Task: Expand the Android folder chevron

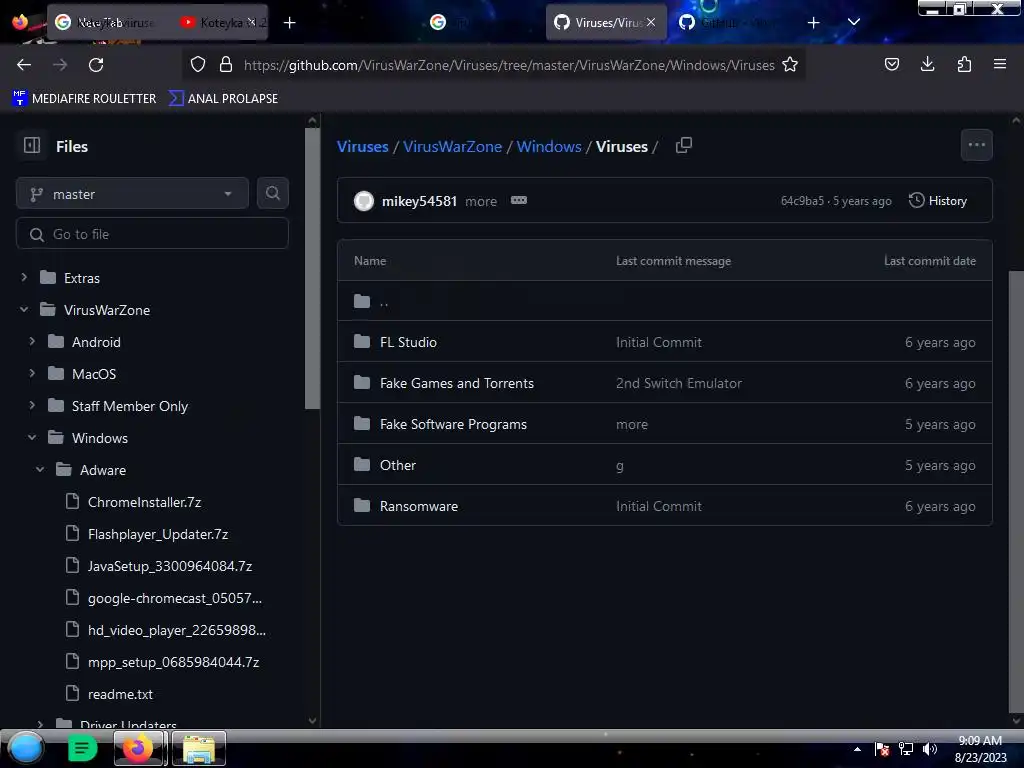Action: [32, 342]
